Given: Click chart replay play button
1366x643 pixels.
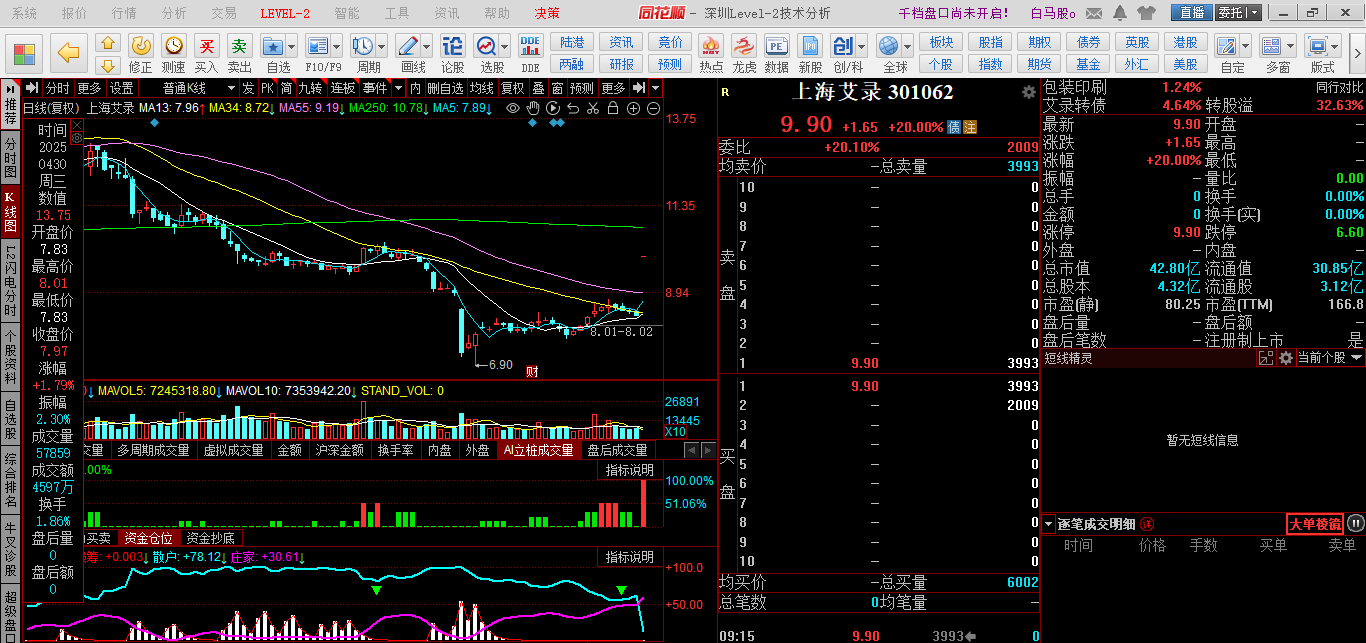Looking at the screenshot, I should (x=553, y=108).
